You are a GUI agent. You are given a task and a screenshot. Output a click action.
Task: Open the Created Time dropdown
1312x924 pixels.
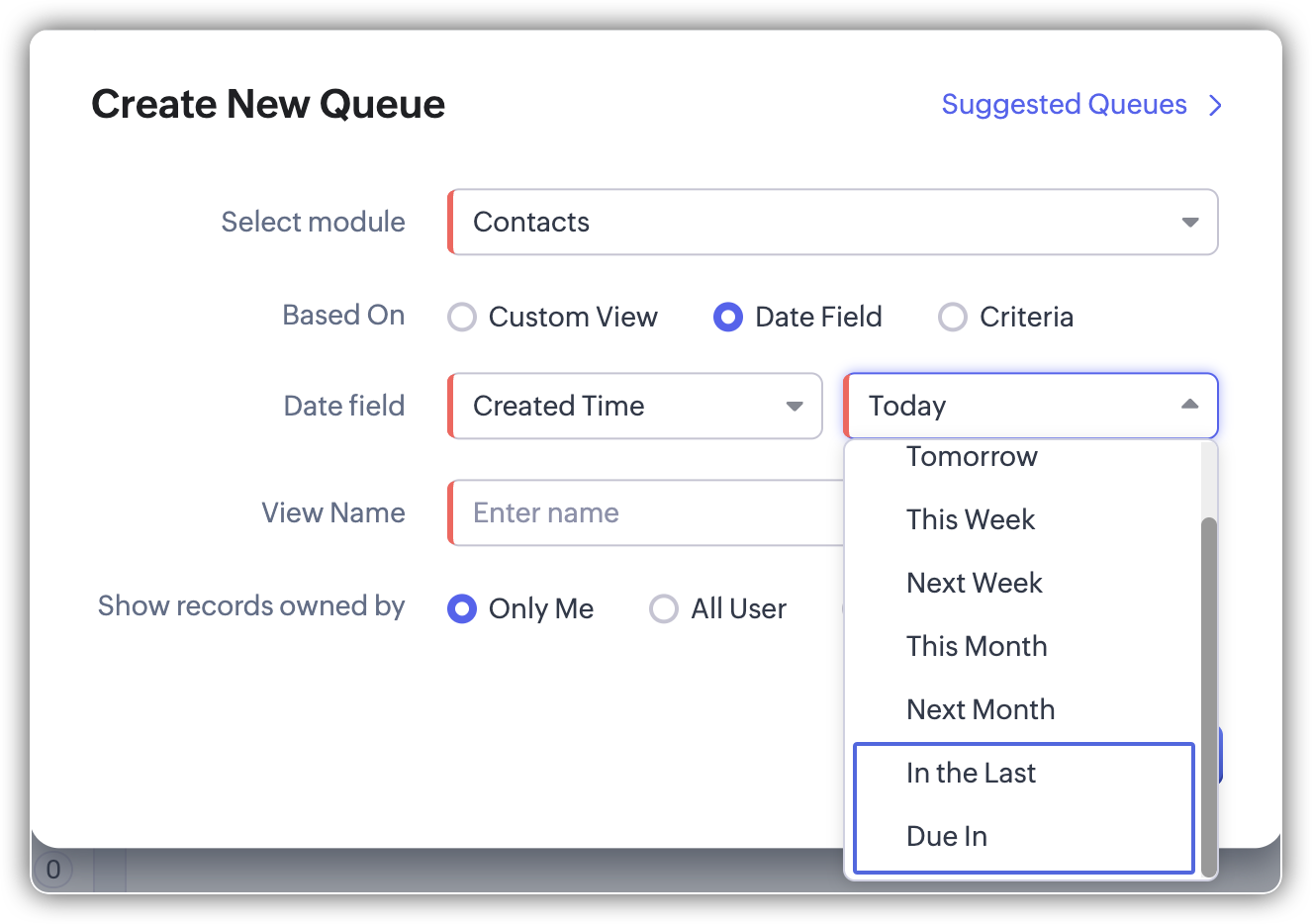pos(635,406)
